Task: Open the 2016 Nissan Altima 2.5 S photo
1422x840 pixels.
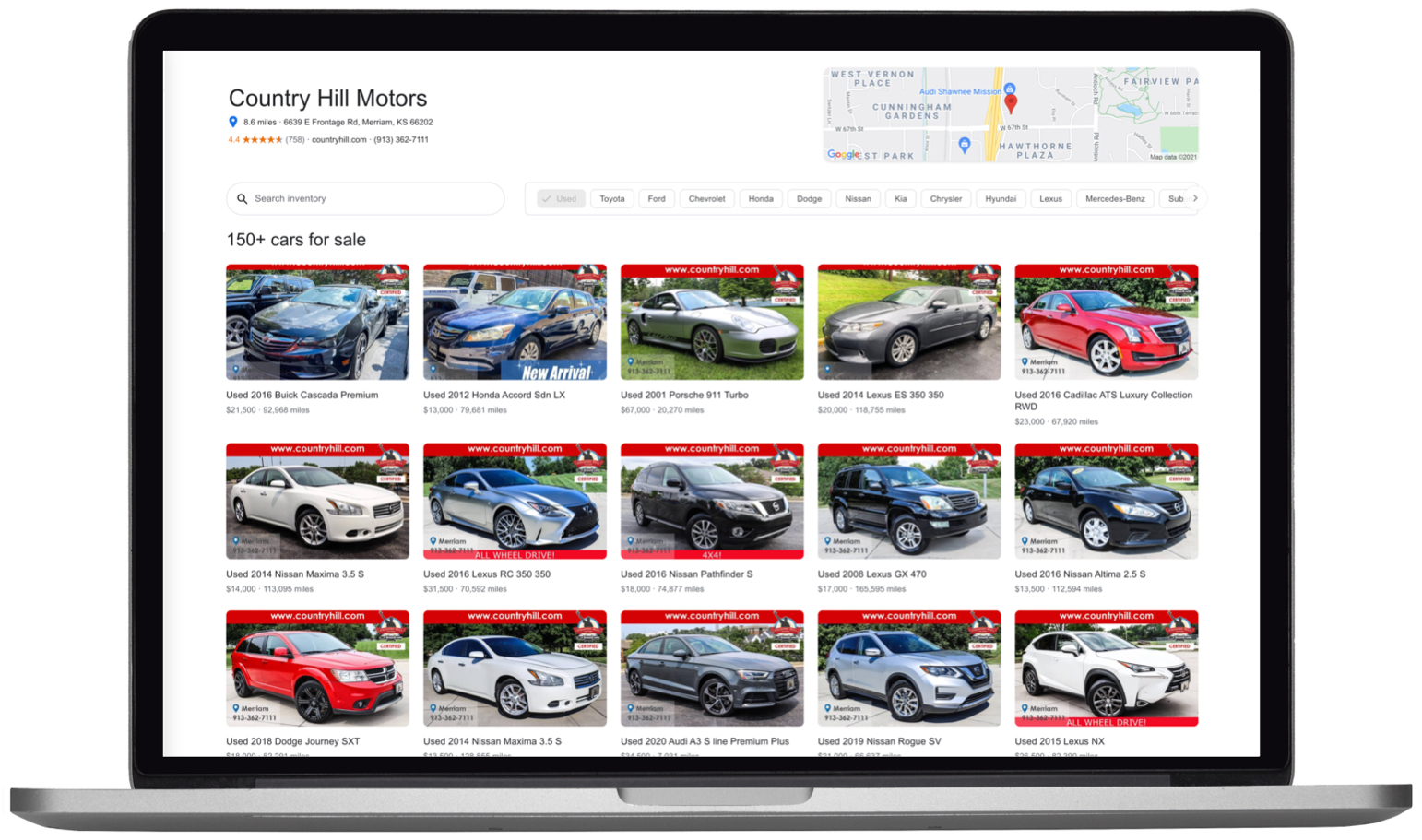Action: click(x=1107, y=501)
